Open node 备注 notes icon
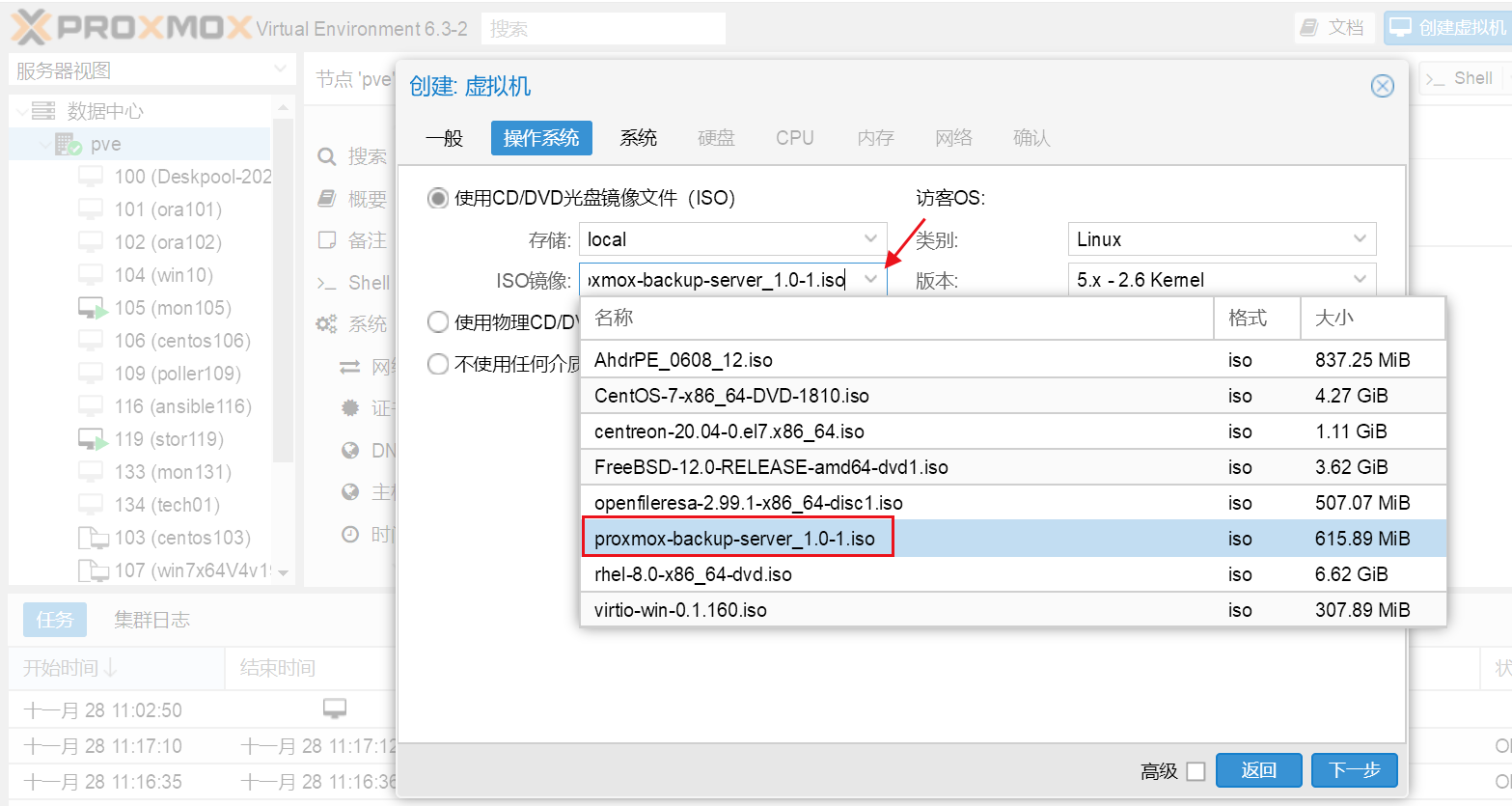This screenshot has height=806, width=1512. tap(327, 240)
